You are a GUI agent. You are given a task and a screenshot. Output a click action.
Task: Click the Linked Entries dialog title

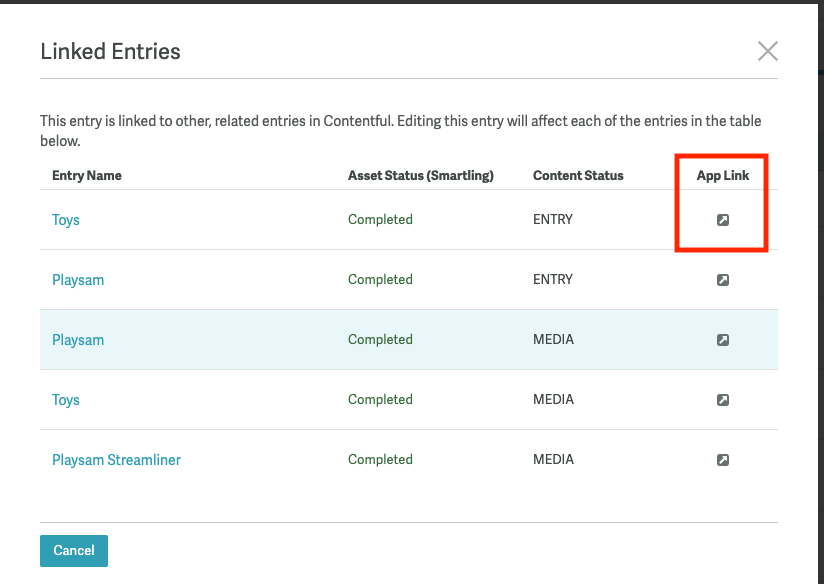pos(110,51)
